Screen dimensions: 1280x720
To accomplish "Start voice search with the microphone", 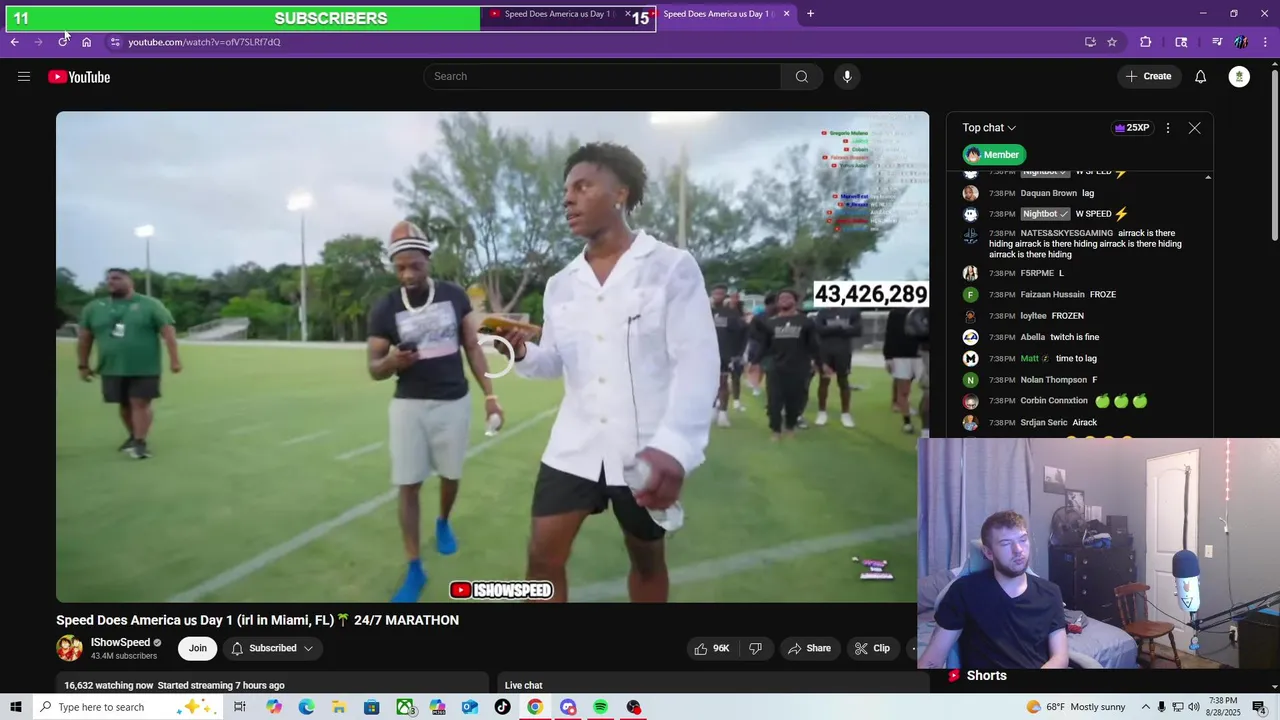I will point(847,77).
